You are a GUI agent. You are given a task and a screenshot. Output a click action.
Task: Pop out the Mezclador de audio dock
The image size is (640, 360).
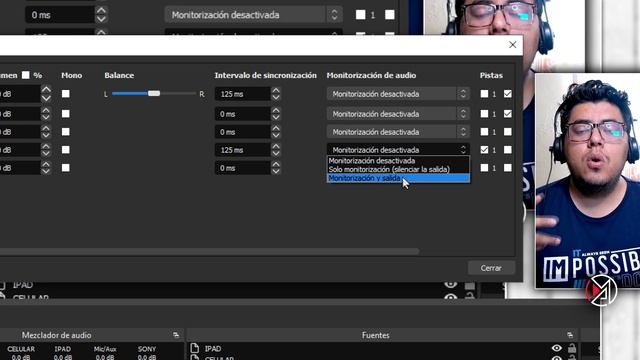pos(176,335)
